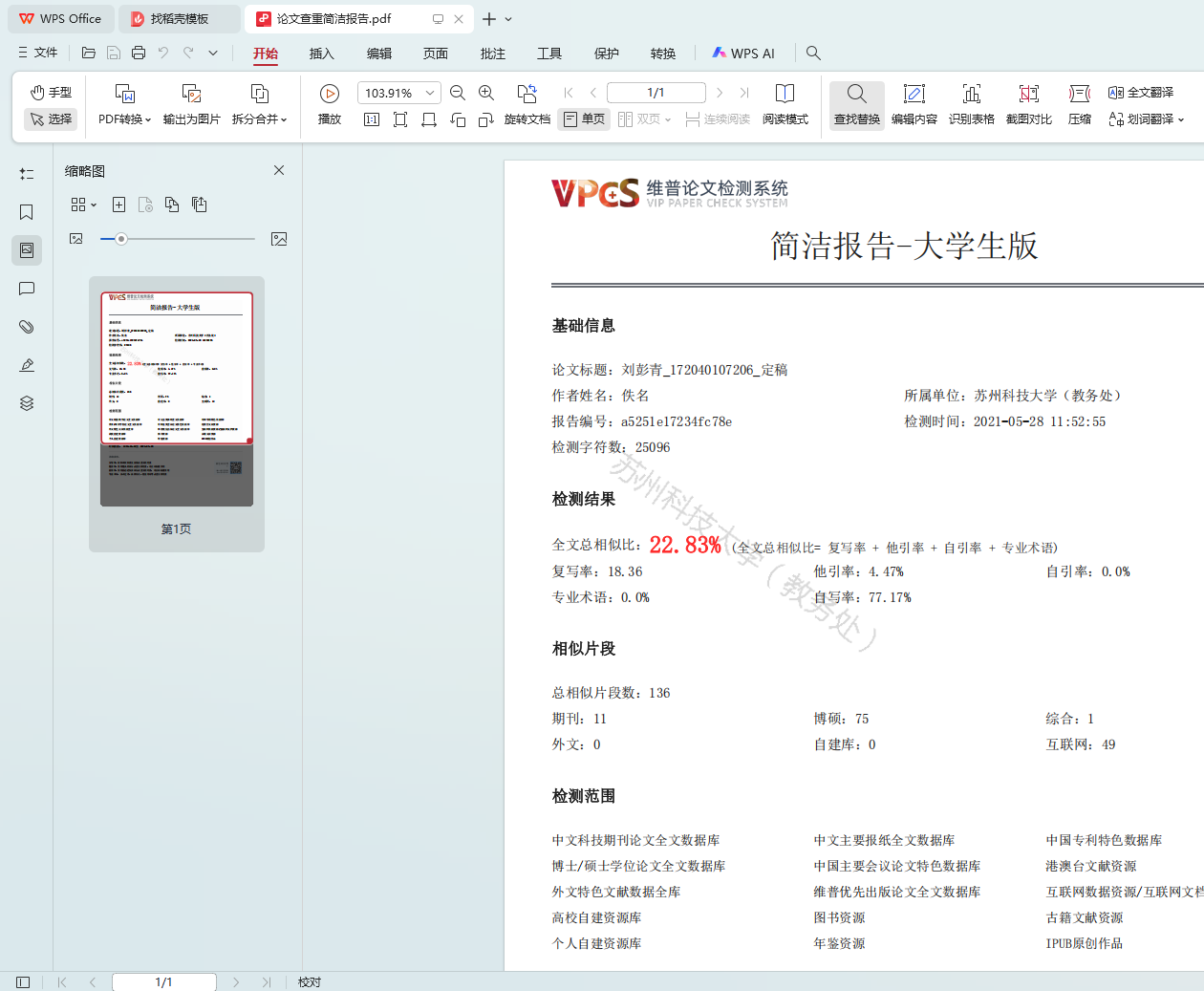1204x991 pixels.
Task: Set actual size view icon
Action: point(372,119)
